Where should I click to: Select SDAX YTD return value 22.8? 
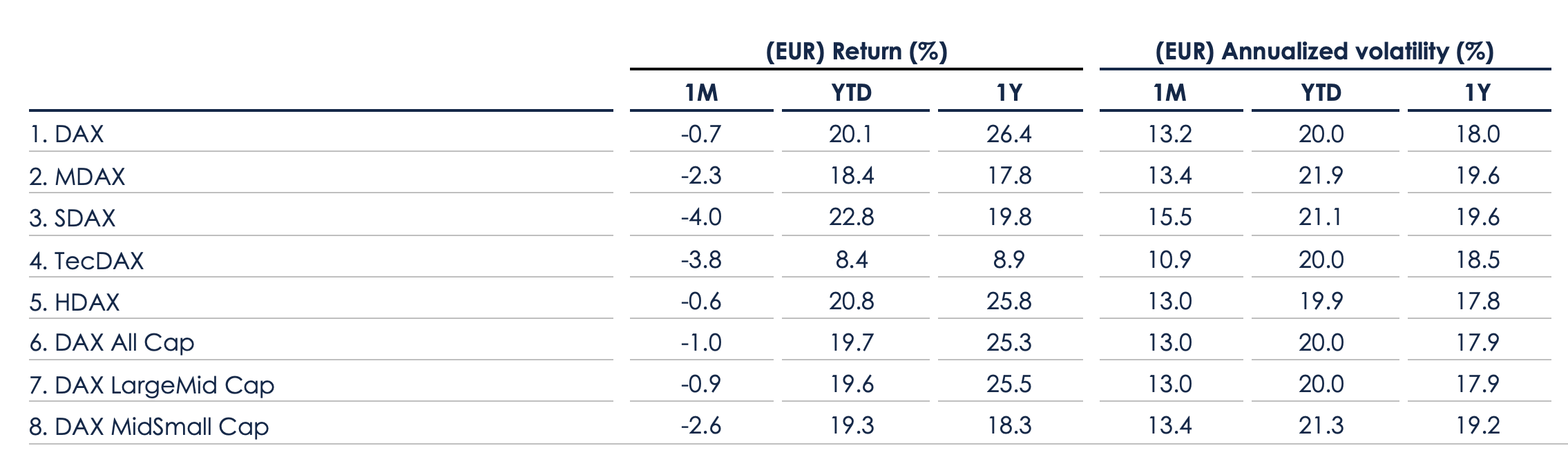[852, 217]
